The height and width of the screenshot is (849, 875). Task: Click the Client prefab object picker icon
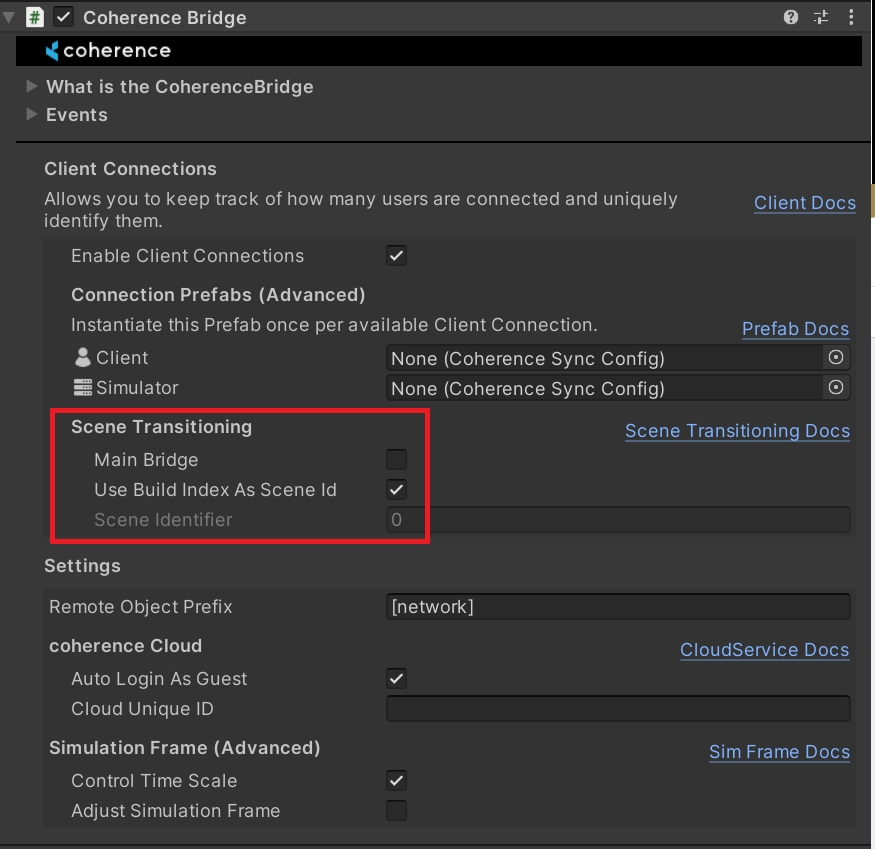coord(837,357)
